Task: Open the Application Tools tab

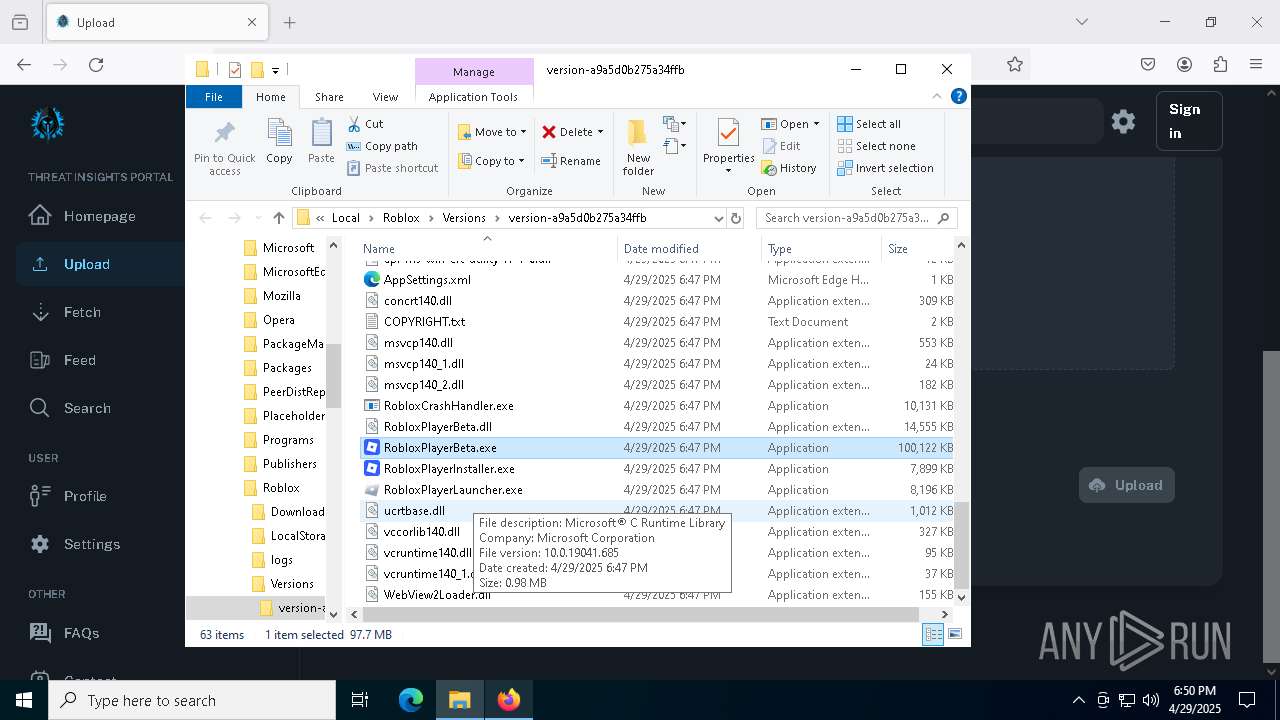Action: click(473, 97)
